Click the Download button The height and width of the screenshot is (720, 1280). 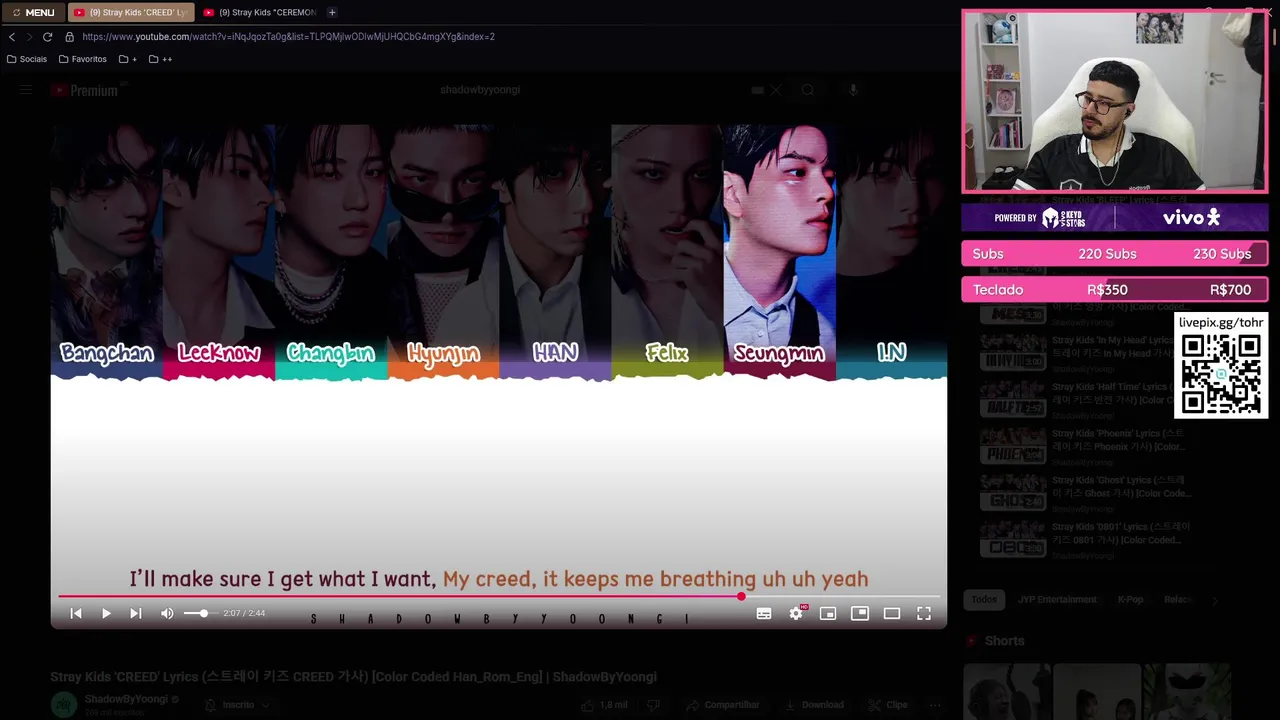tap(813, 705)
